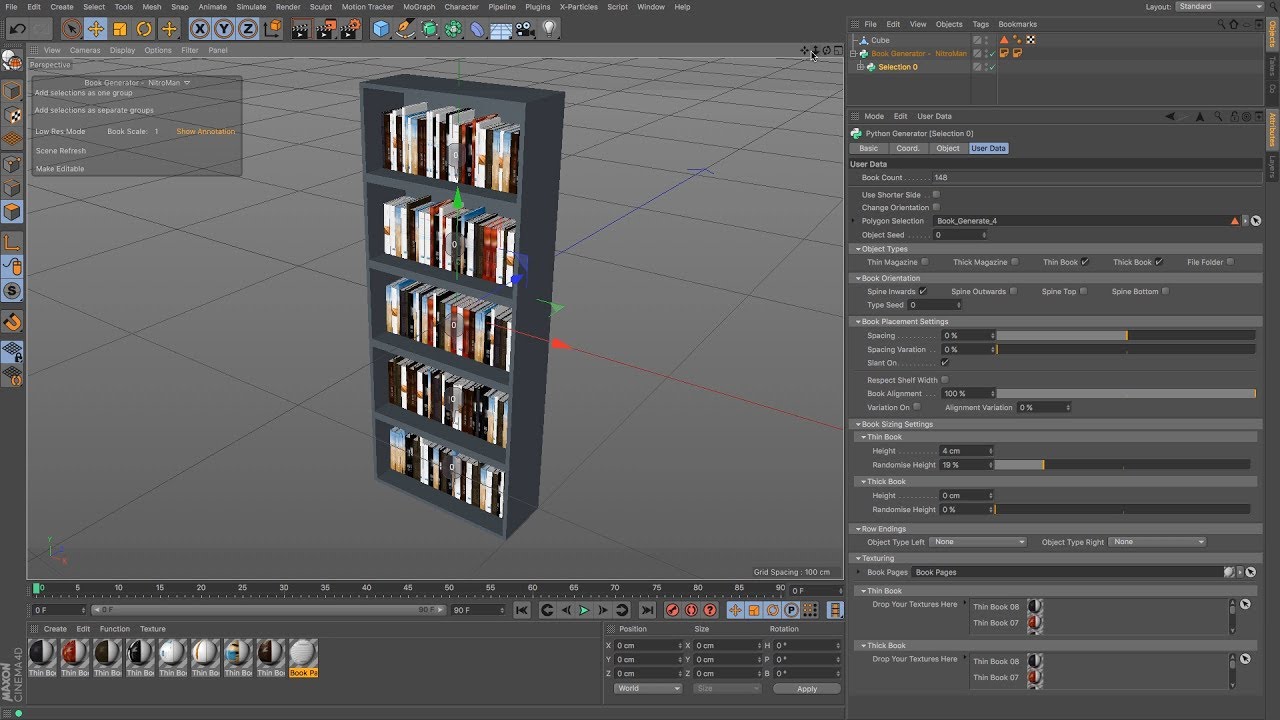Click the Undo arrow icon

18,29
